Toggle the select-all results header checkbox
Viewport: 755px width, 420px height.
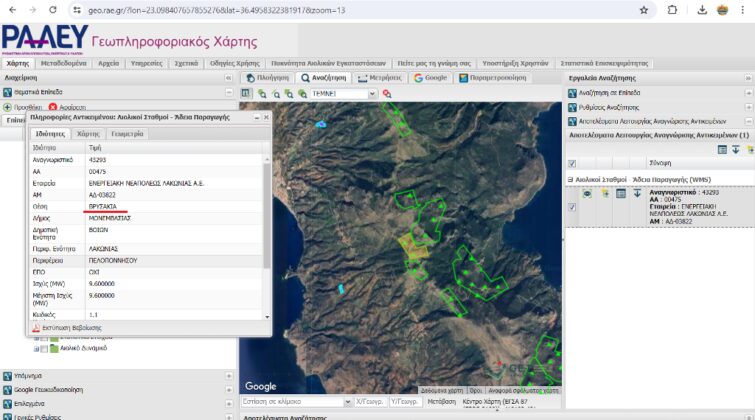[572, 164]
